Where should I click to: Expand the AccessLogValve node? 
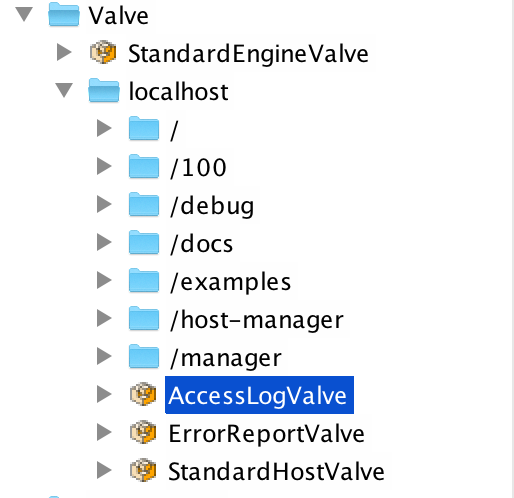pyautogui.click(x=104, y=394)
